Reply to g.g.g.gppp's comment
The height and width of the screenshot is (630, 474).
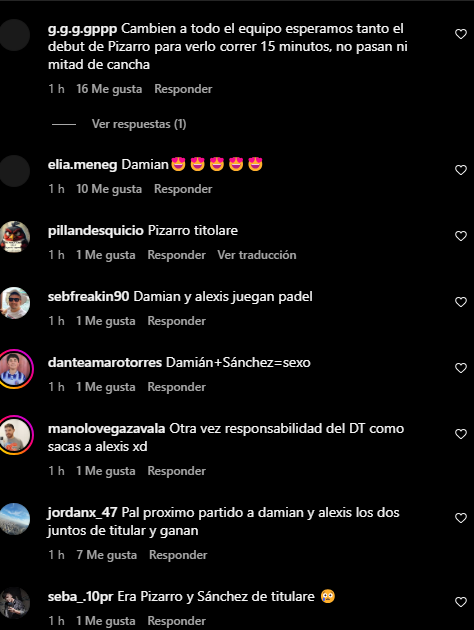point(183,89)
